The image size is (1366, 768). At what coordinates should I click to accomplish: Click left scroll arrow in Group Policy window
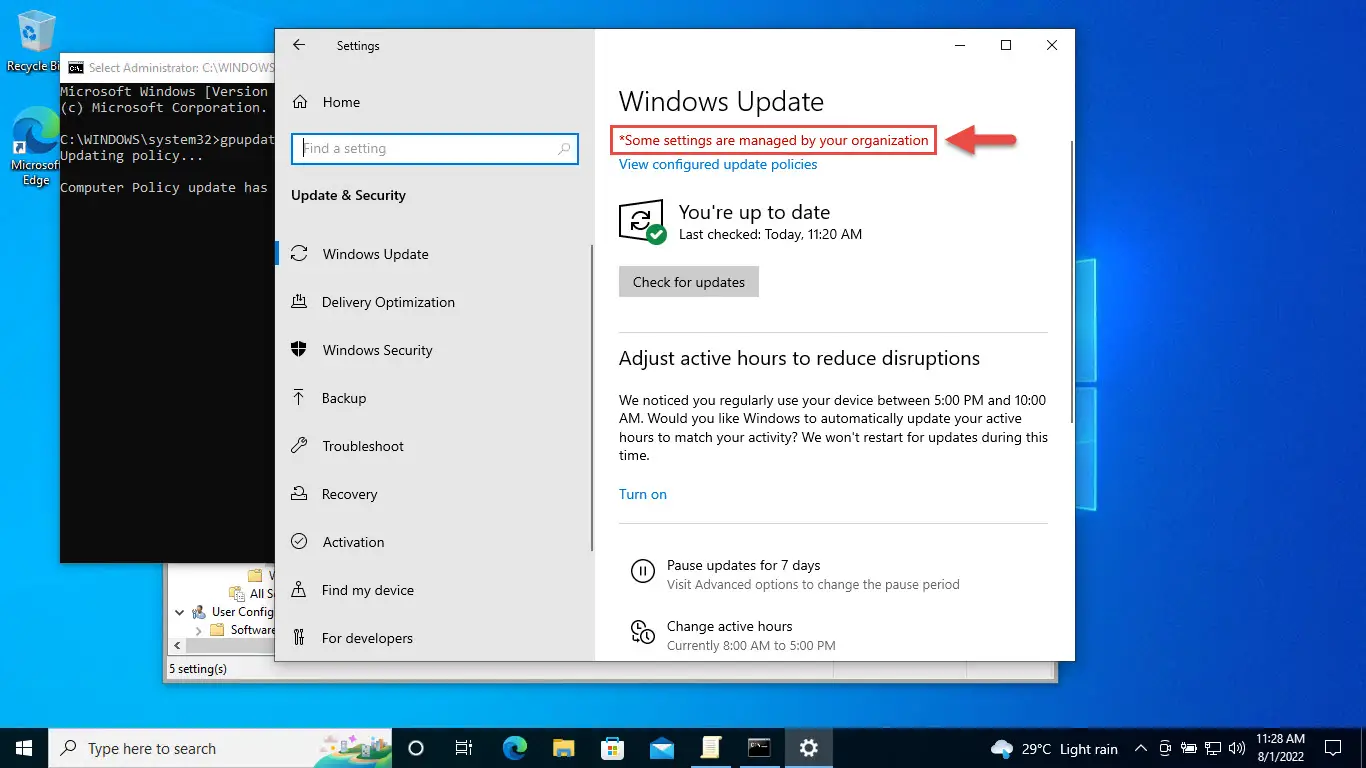point(175,647)
